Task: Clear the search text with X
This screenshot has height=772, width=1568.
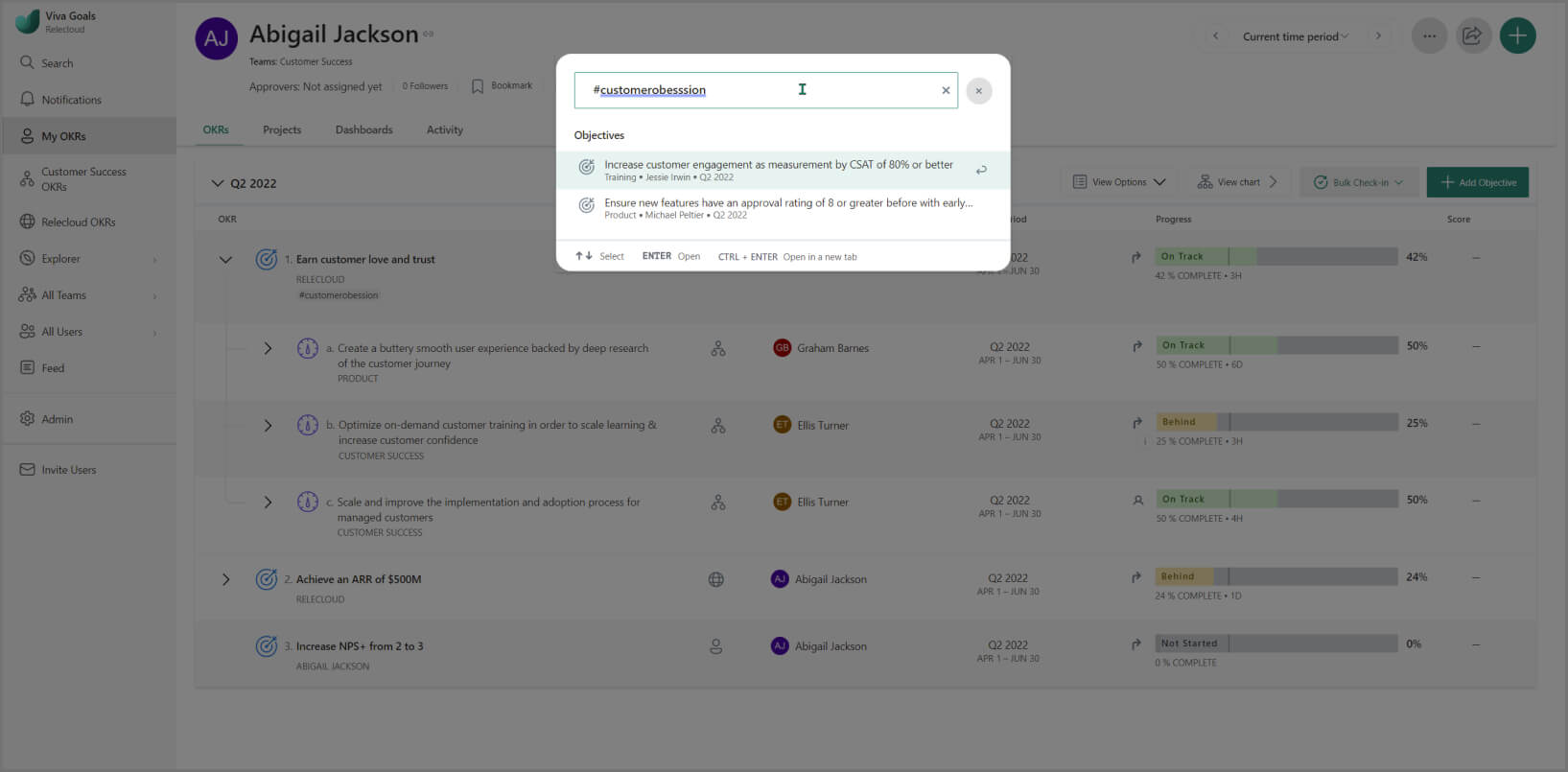Action: tap(946, 90)
